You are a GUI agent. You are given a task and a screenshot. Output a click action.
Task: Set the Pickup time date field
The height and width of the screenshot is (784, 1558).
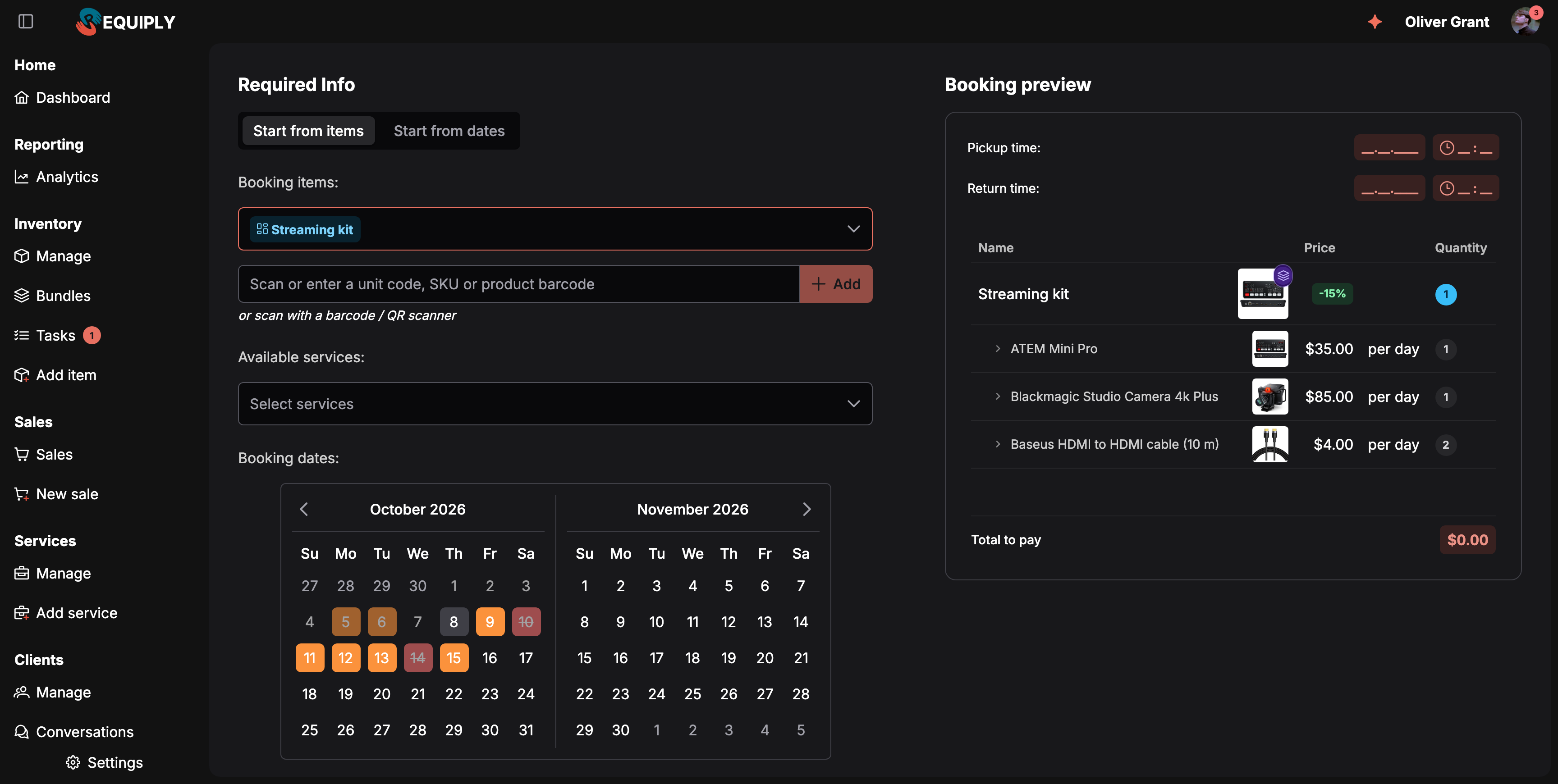click(x=1389, y=147)
